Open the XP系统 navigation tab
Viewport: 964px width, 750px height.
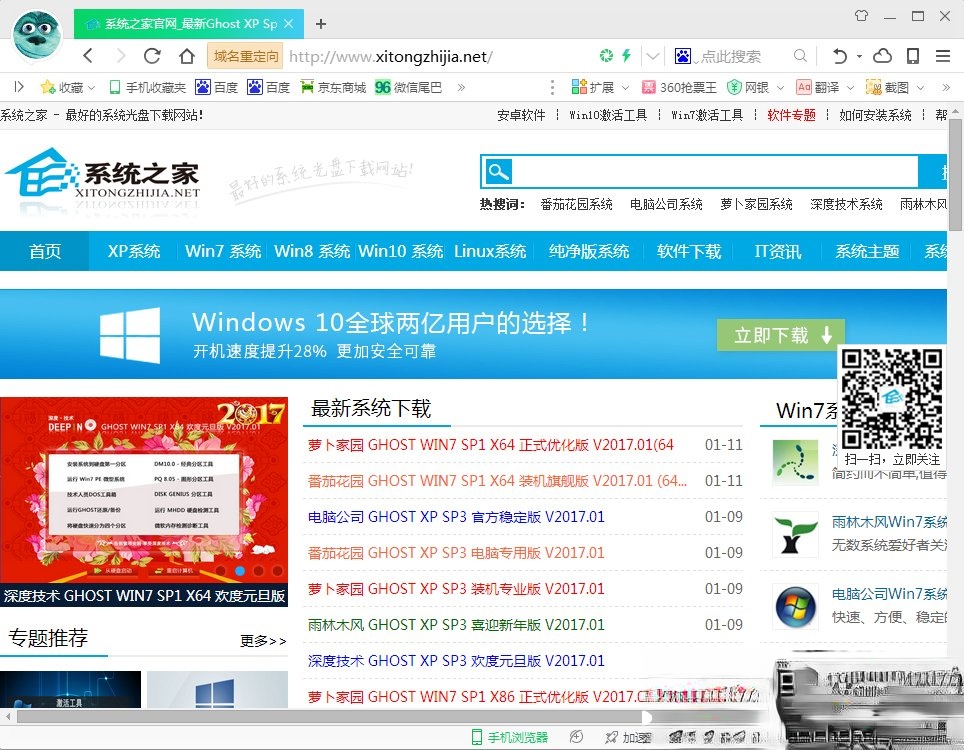click(133, 251)
